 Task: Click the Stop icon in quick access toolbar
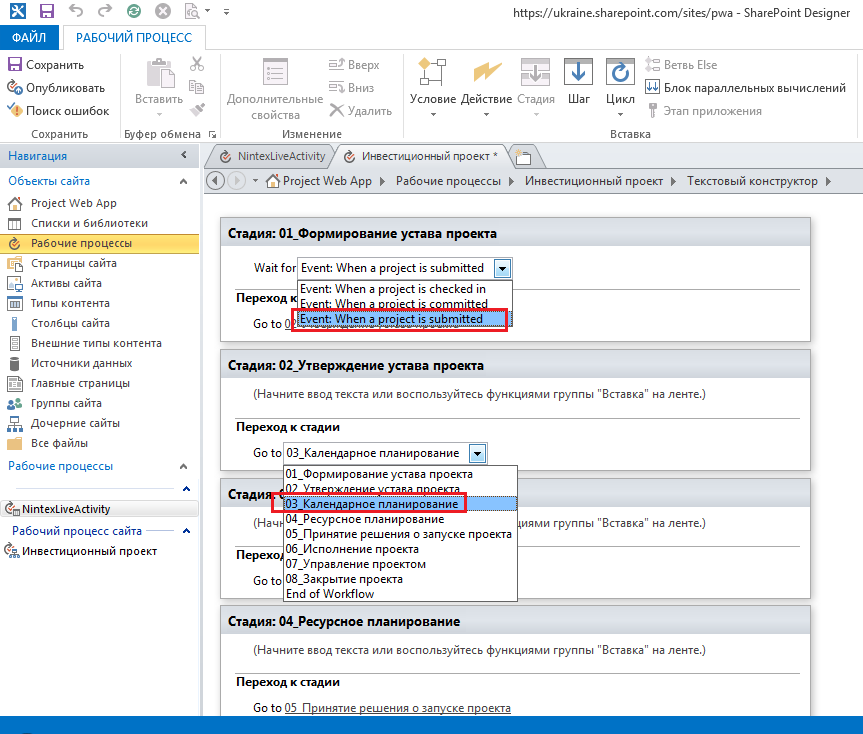(162, 11)
